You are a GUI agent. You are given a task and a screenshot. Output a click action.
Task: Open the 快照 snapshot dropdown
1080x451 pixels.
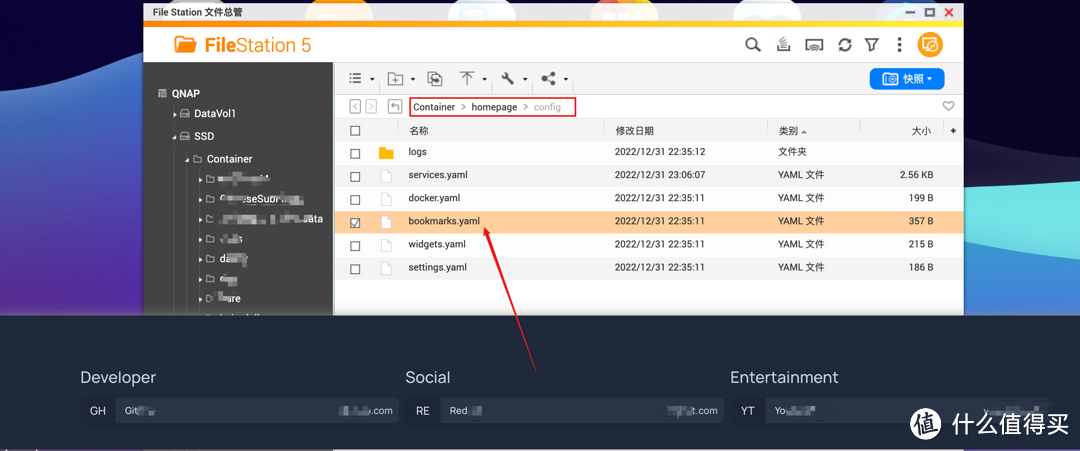907,79
